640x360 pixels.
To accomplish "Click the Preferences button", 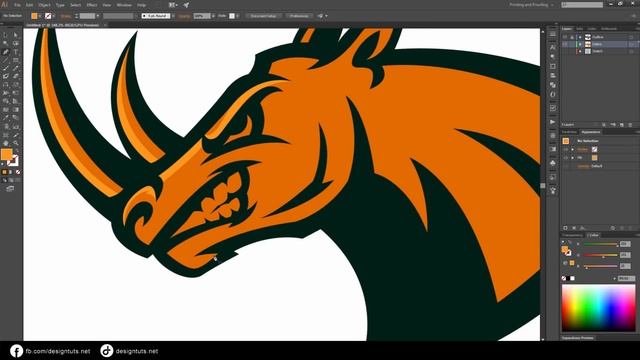I will point(299,16).
